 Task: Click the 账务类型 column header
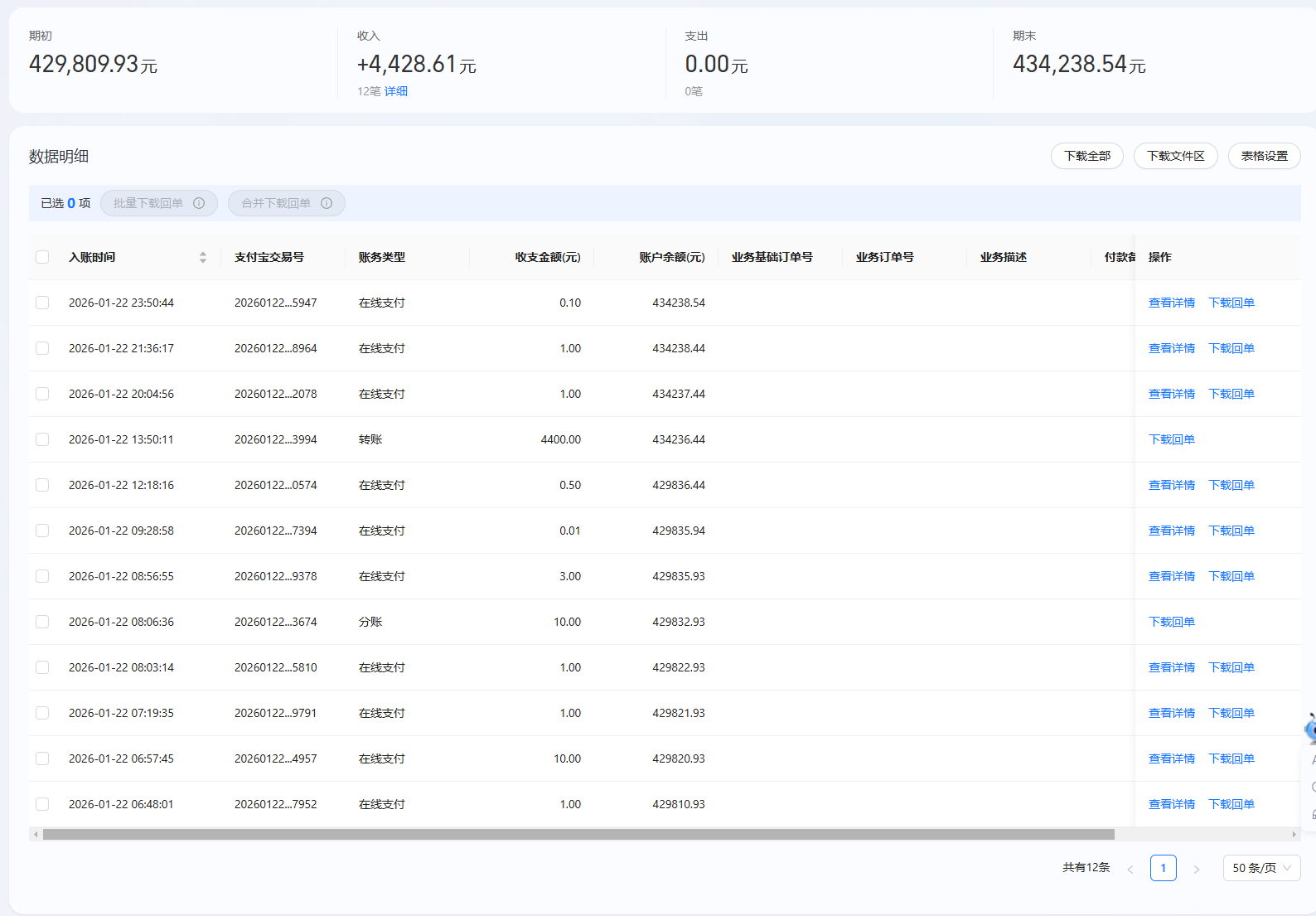coord(382,257)
